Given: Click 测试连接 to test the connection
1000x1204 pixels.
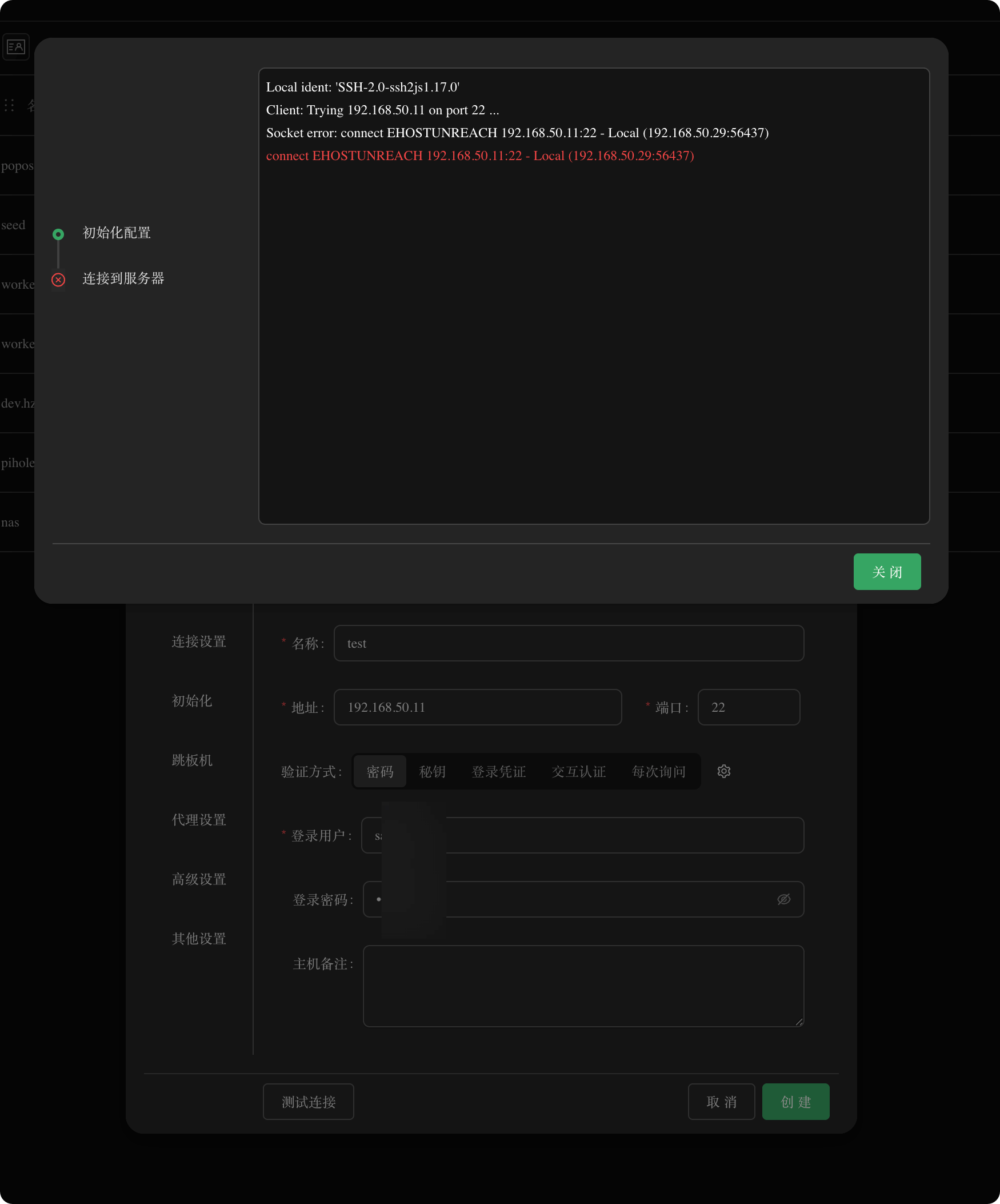Looking at the screenshot, I should (309, 1101).
